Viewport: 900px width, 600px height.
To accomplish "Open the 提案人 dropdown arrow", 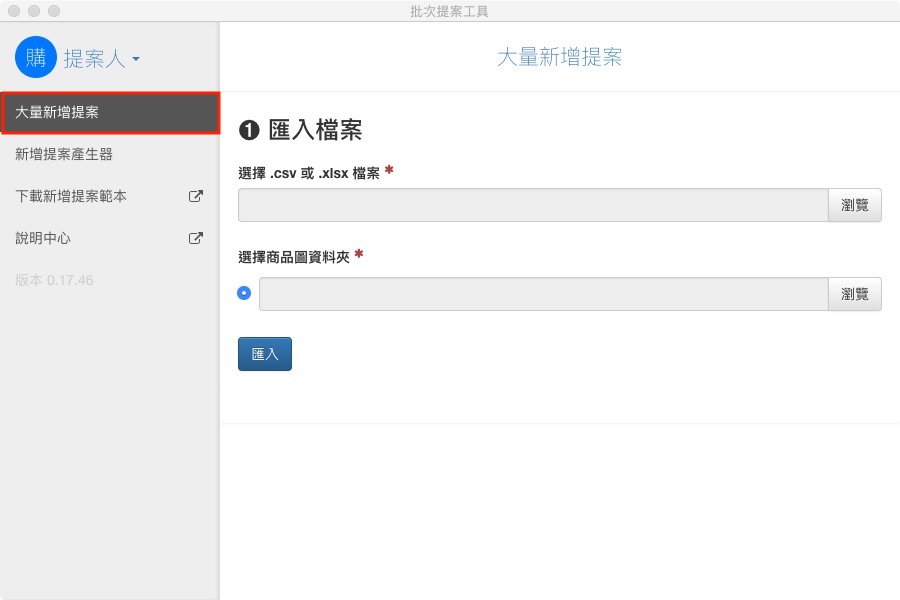I will point(136,59).
